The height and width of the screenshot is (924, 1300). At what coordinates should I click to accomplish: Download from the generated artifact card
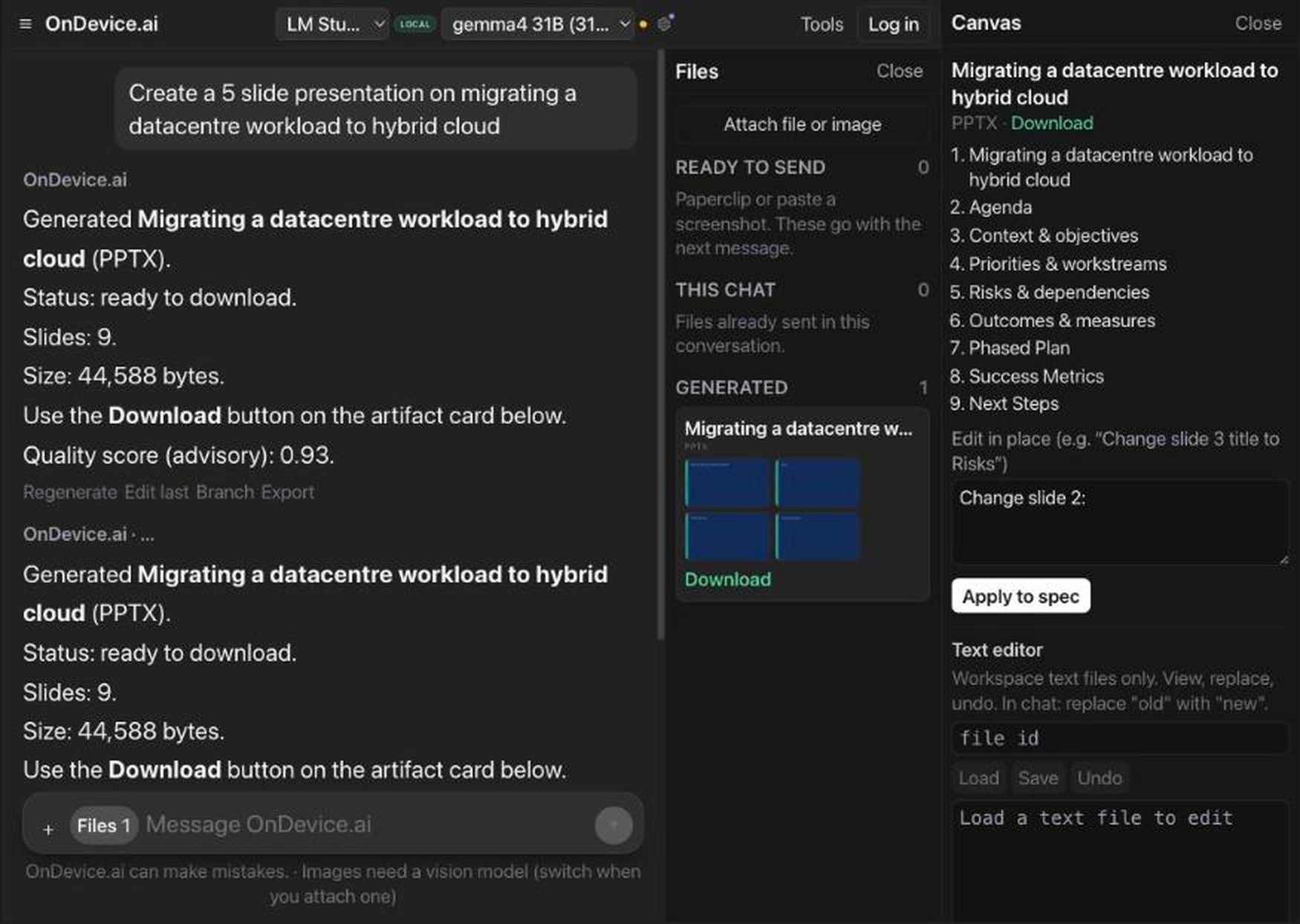[727, 579]
